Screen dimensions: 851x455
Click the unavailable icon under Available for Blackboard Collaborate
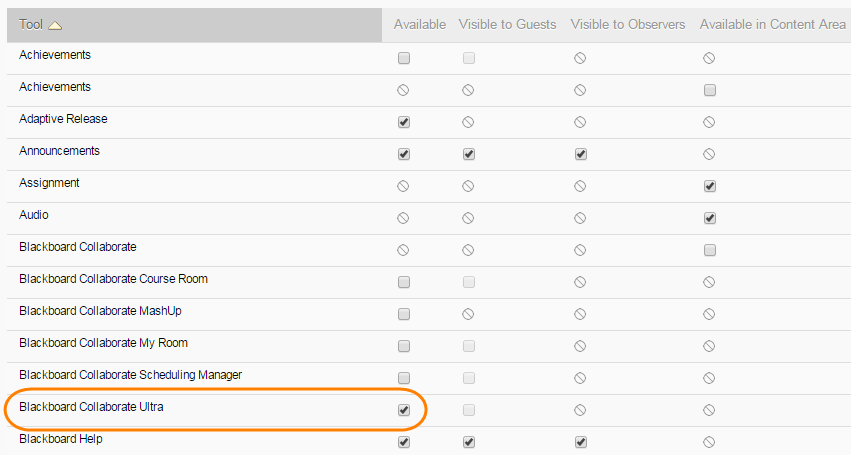click(404, 250)
